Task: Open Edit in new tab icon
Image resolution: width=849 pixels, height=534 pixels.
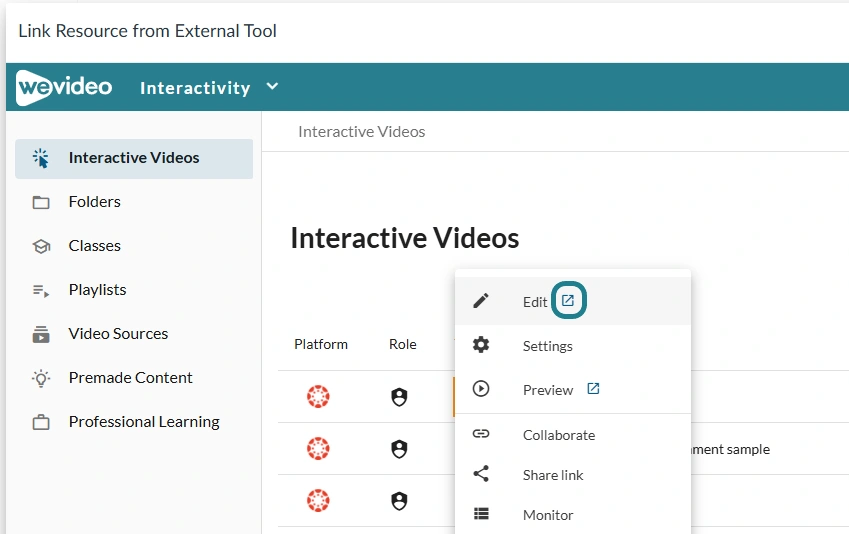Action: pyautogui.click(x=568, y=301)
